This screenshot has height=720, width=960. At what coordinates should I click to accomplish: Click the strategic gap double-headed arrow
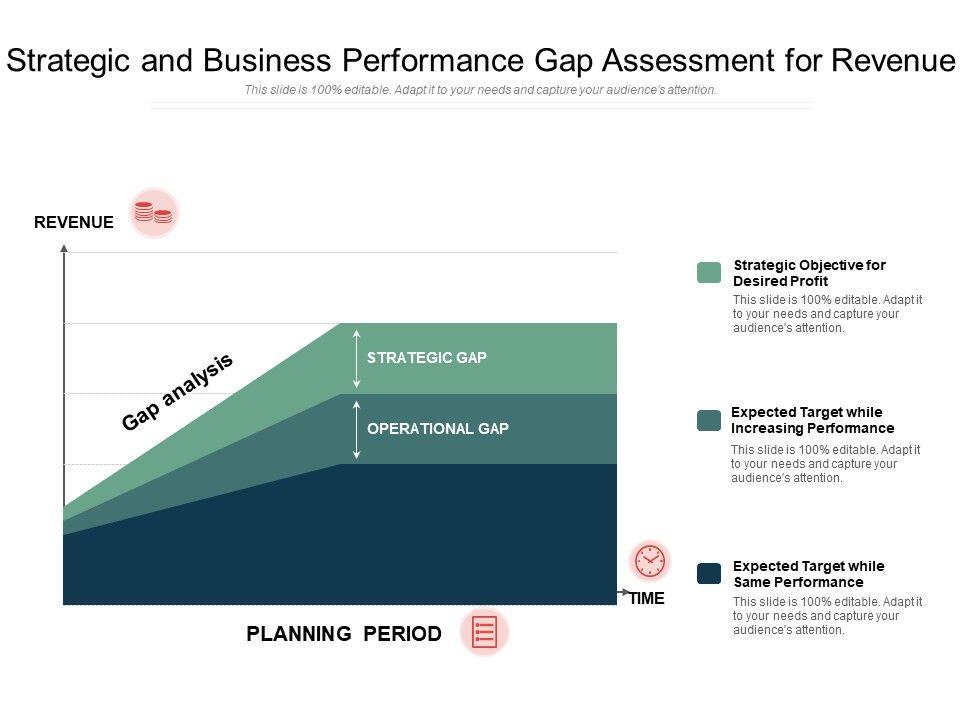357,358
